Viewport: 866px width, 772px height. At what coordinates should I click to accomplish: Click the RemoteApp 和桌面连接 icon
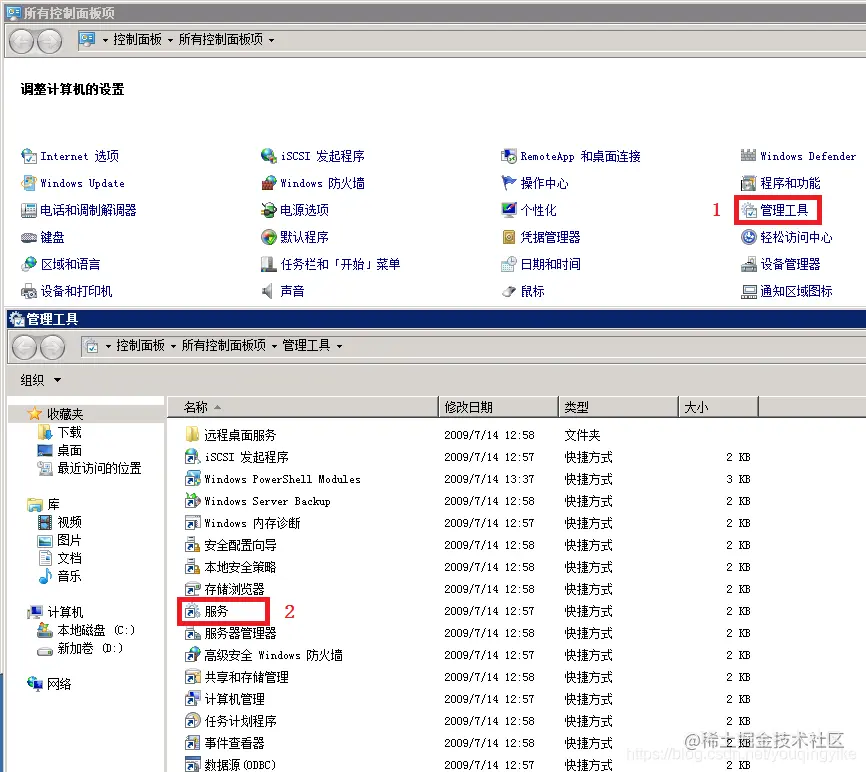tap(509, 156)
